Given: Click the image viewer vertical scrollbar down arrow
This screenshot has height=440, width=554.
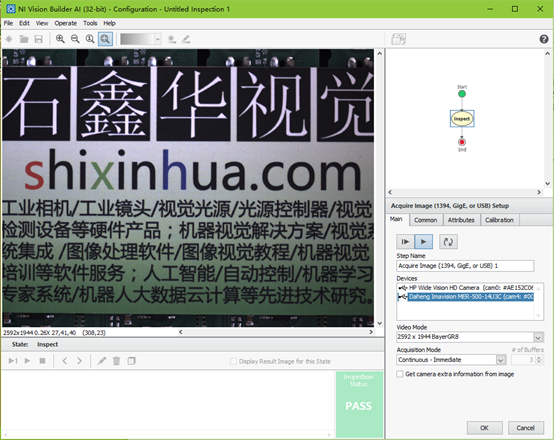Looking at the screenshot, I should tap(379, 323).
